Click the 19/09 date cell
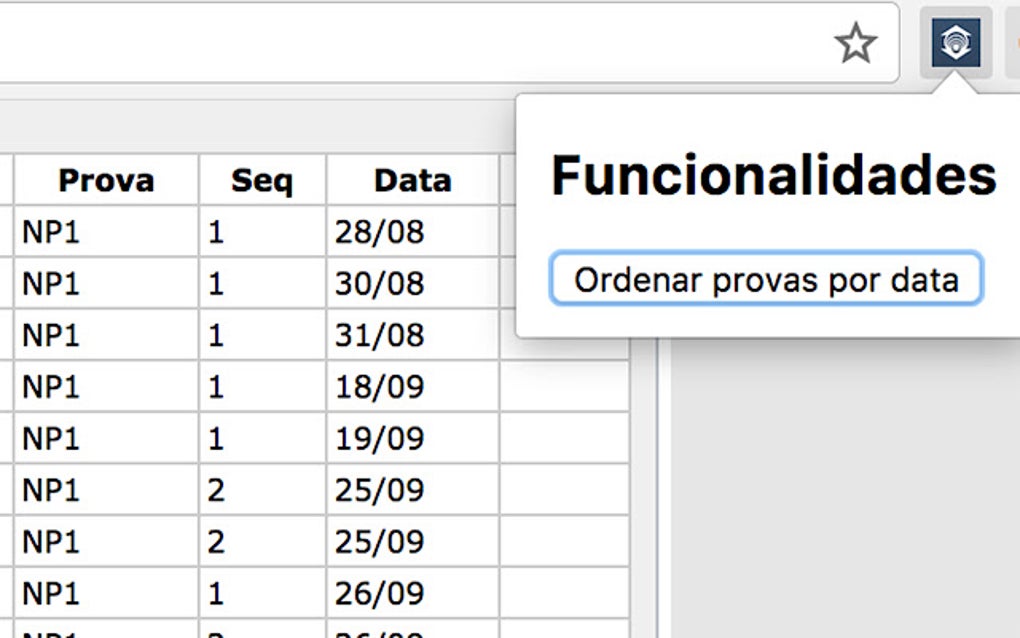 point(380,439)
